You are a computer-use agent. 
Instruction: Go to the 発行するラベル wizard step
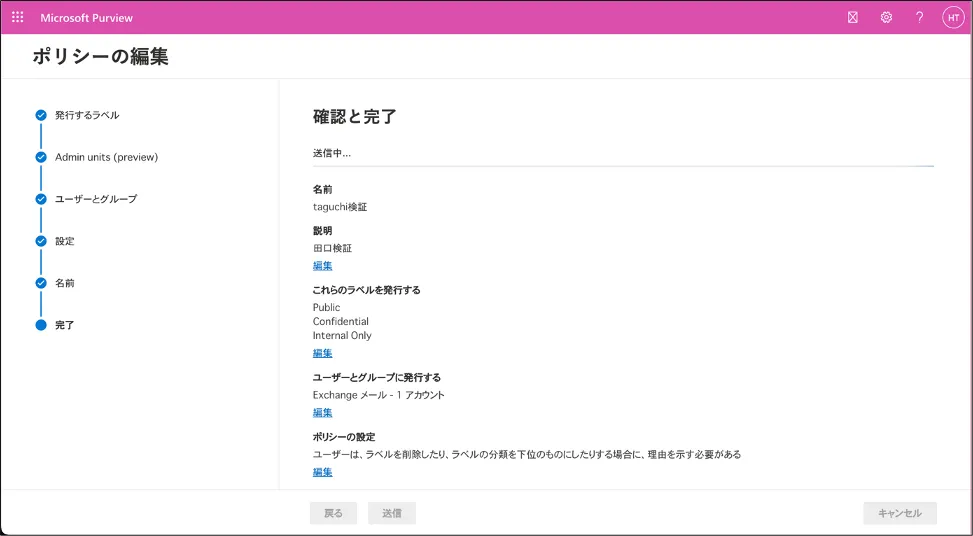(87, 115)
